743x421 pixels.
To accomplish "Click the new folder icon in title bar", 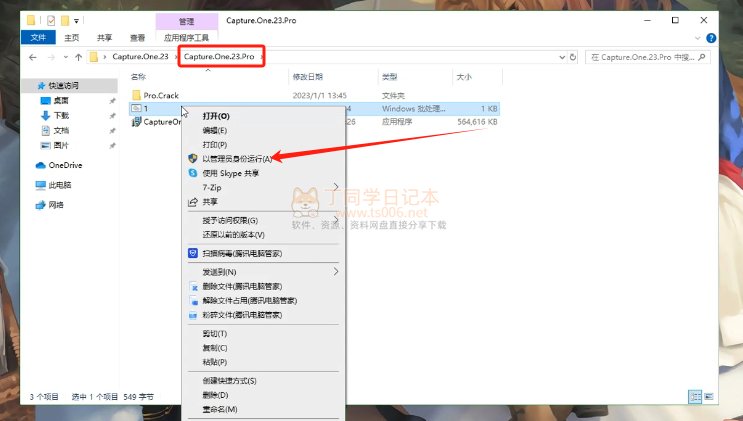I will click(x=65, y=20).
